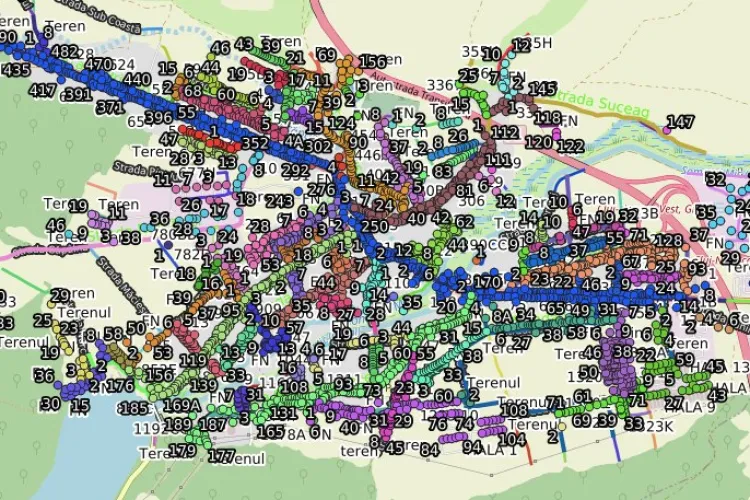This screenshot has width=750, height=500.
Task: Click the label 73
Action: coord(372,390)
